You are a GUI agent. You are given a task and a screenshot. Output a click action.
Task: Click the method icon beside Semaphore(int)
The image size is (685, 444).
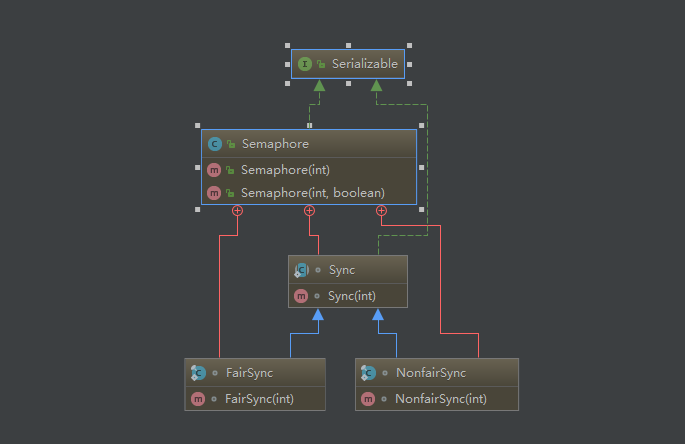tap(214, 170)
